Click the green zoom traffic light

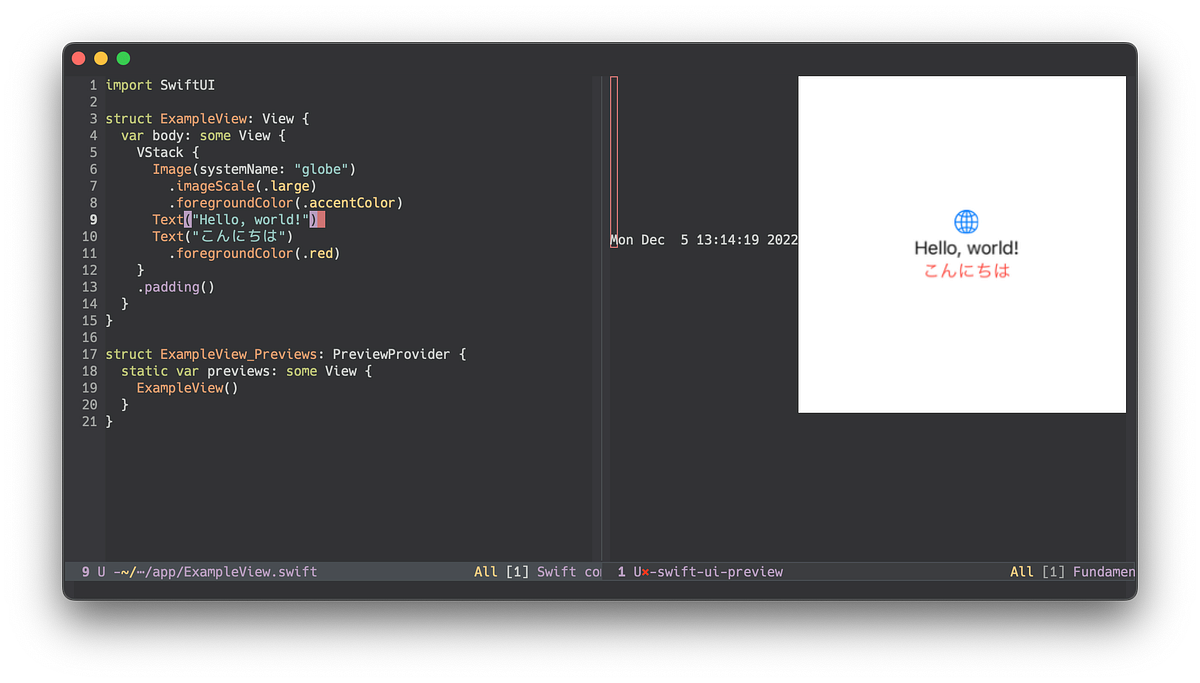pyautogui.click(x=121, y=58)
